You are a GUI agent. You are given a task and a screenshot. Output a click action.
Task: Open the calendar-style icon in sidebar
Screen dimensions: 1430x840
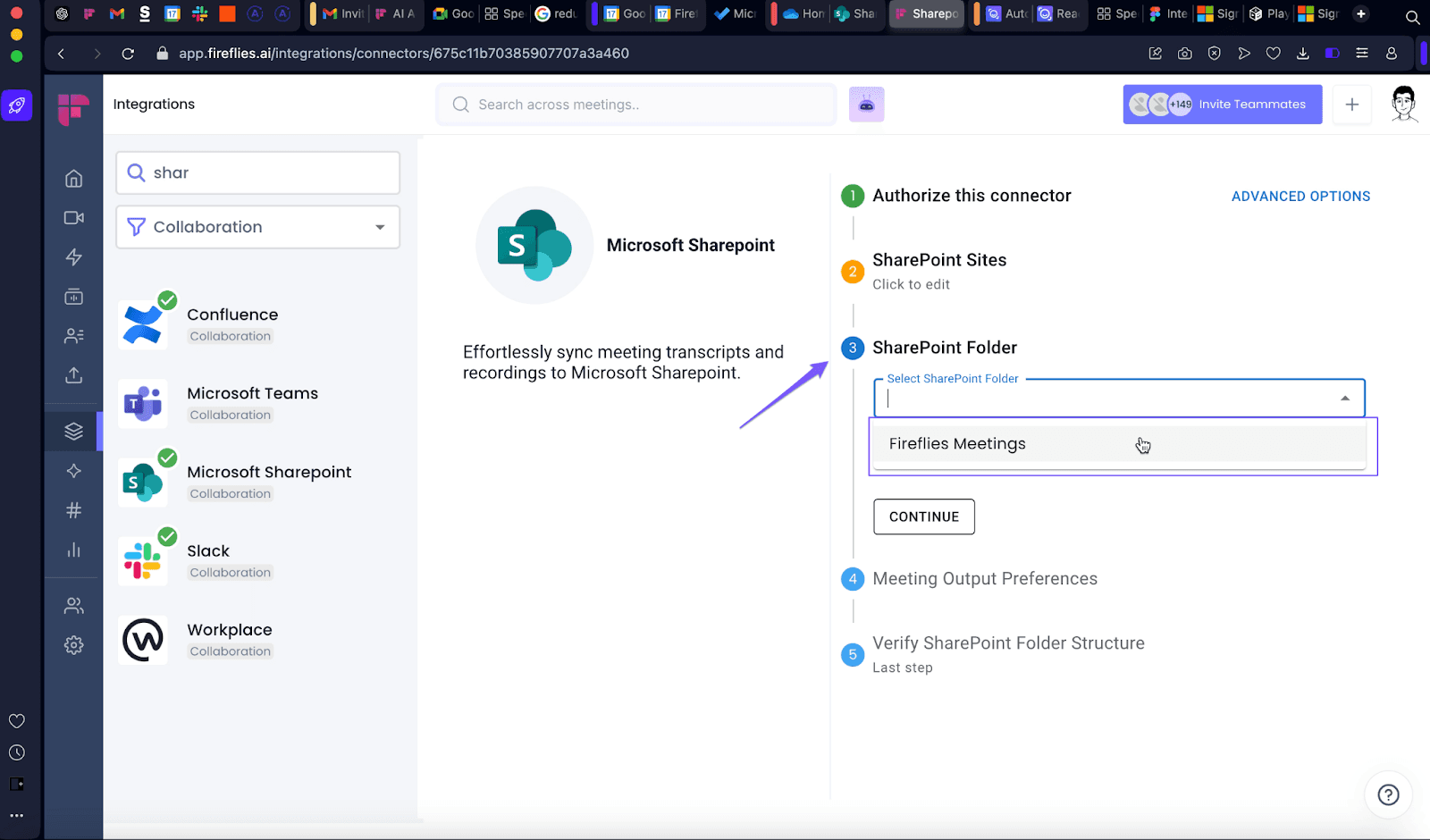tap(74, 297)
